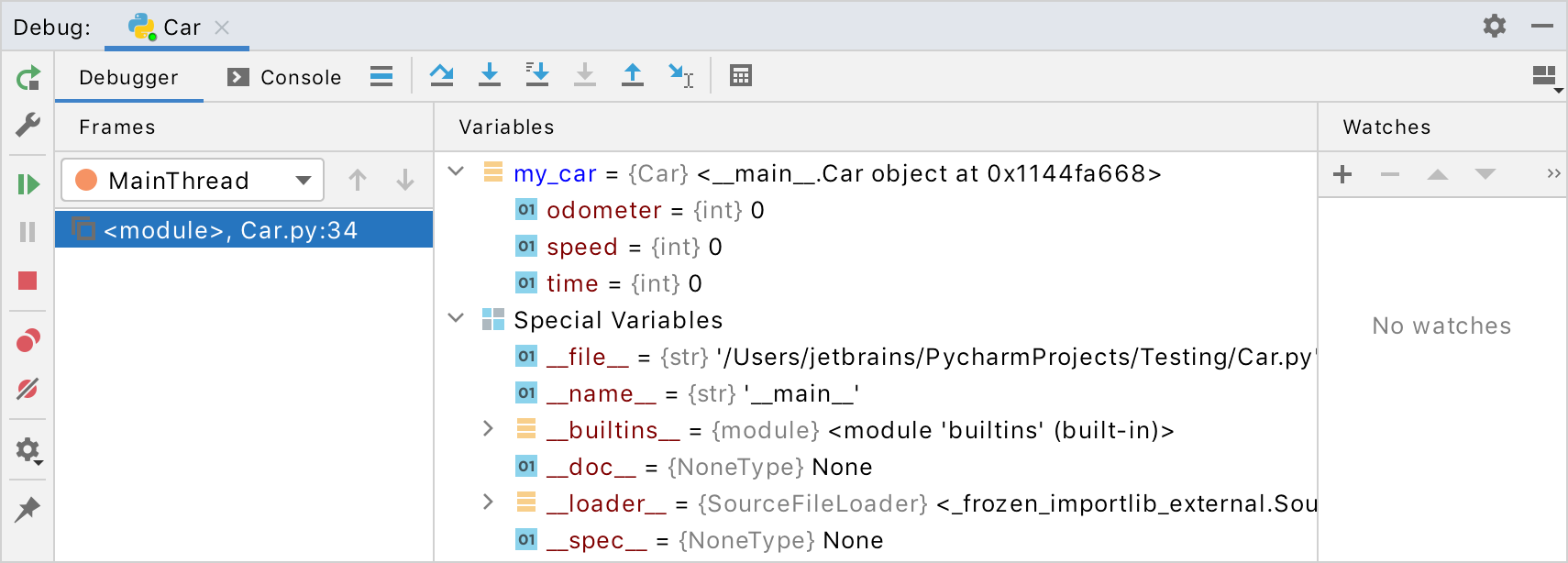
Task: Add a new watch with plus button
Action: pyautogui.click(x=1342, y=174)
